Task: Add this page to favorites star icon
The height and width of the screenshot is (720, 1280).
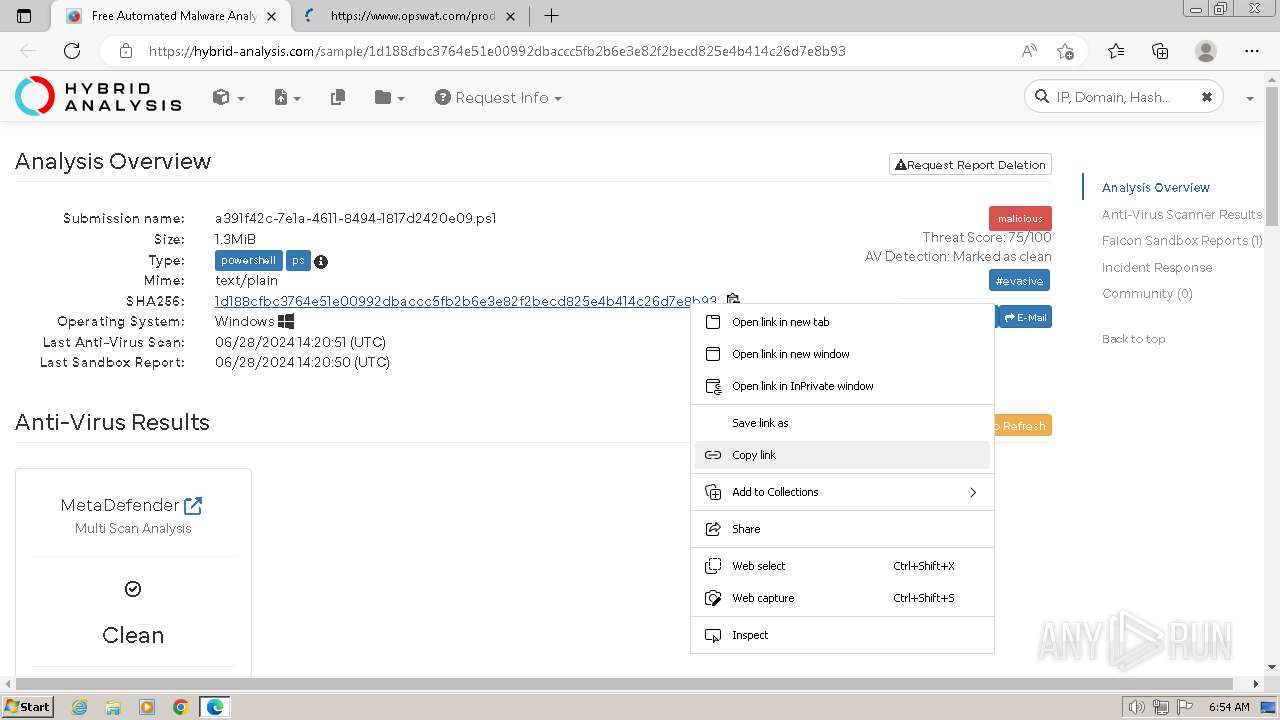Action: [1066, 51]
